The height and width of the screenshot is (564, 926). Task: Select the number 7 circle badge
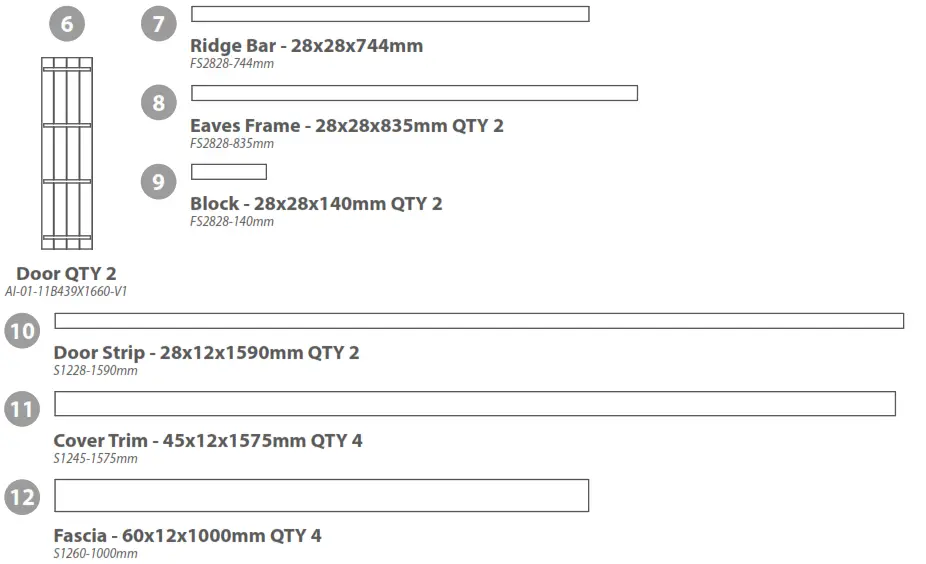tap(158, 23)
